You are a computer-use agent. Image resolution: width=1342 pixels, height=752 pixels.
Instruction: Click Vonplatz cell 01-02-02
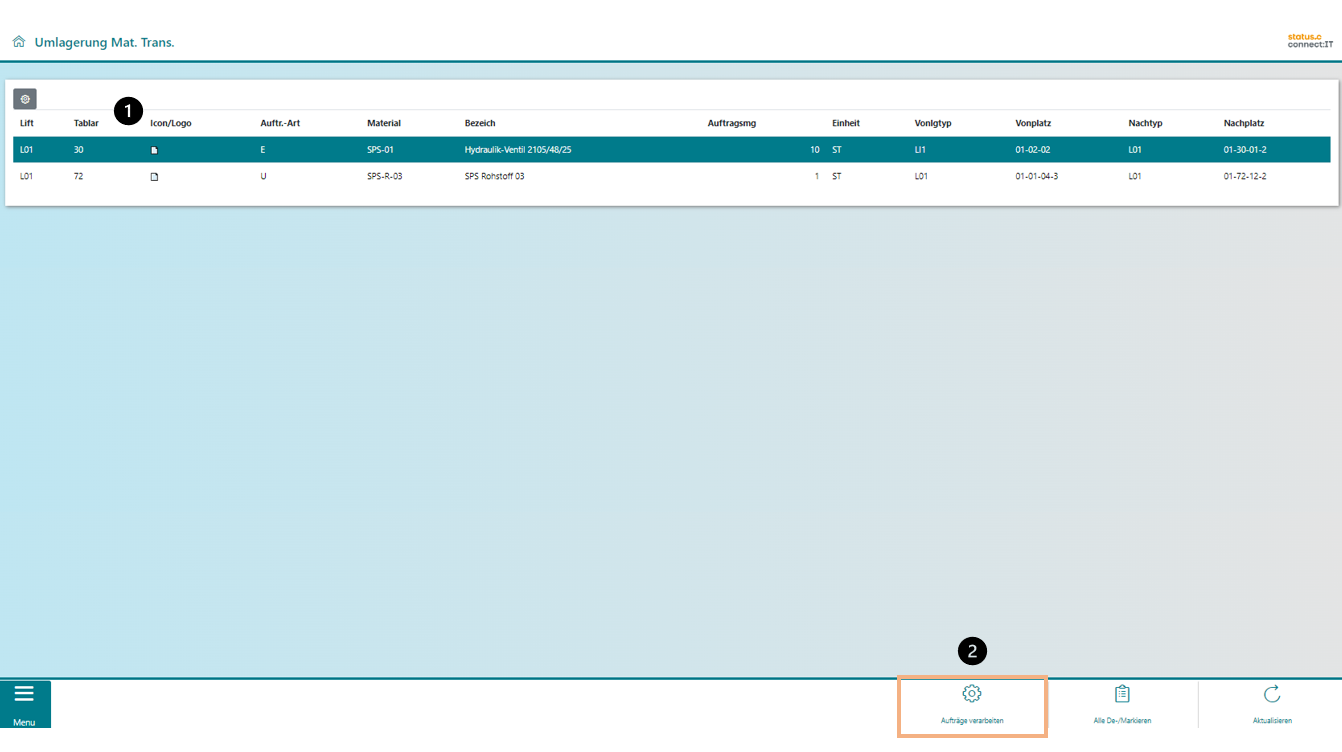pos(1032,150)
